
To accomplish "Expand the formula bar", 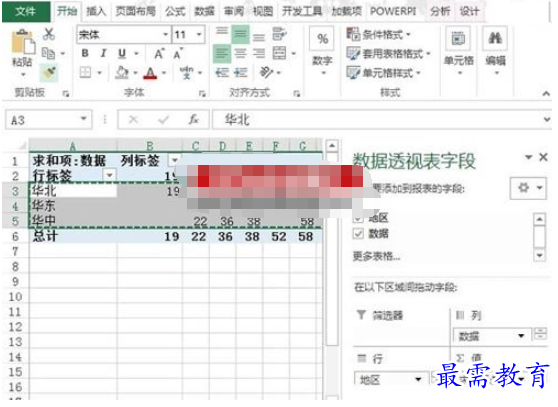I will pos(547,120).
